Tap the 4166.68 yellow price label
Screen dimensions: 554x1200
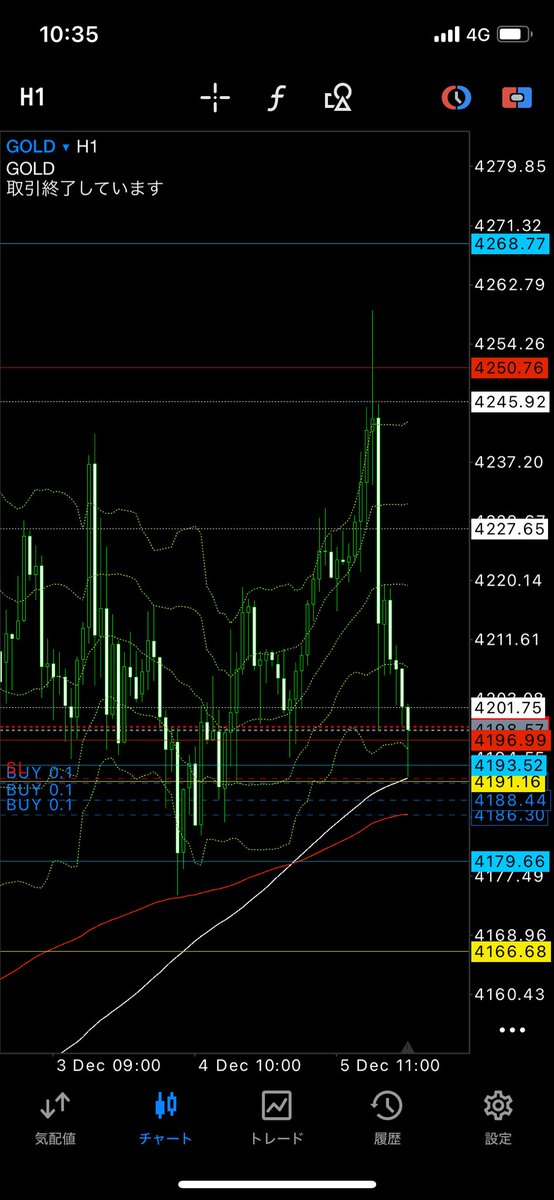pos(510,952)
